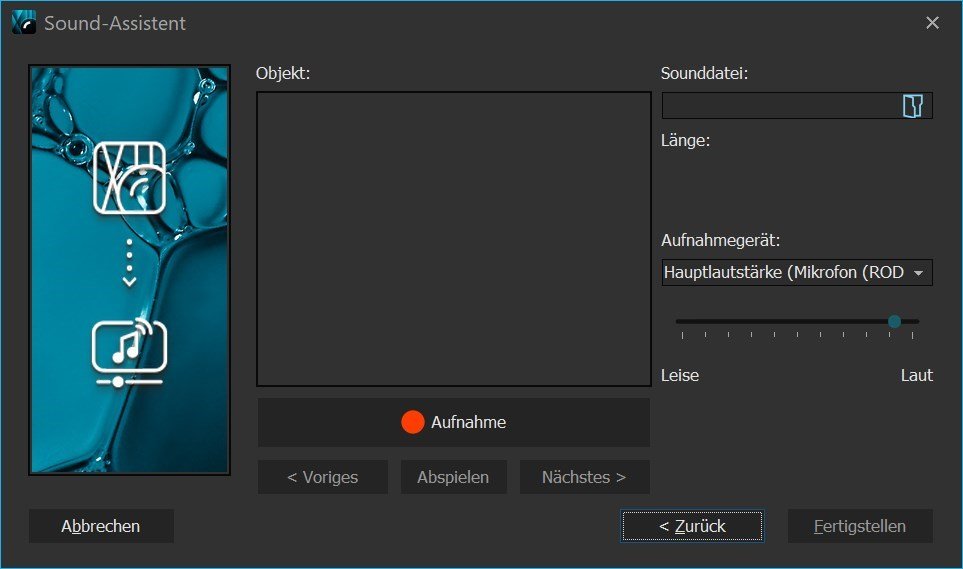Cancel the wizard via Abbrechen

101,526
